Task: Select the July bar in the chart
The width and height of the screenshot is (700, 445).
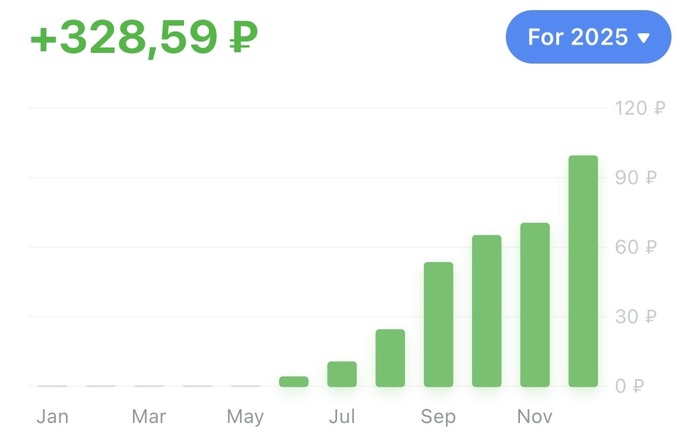Action: coord(342,373)
